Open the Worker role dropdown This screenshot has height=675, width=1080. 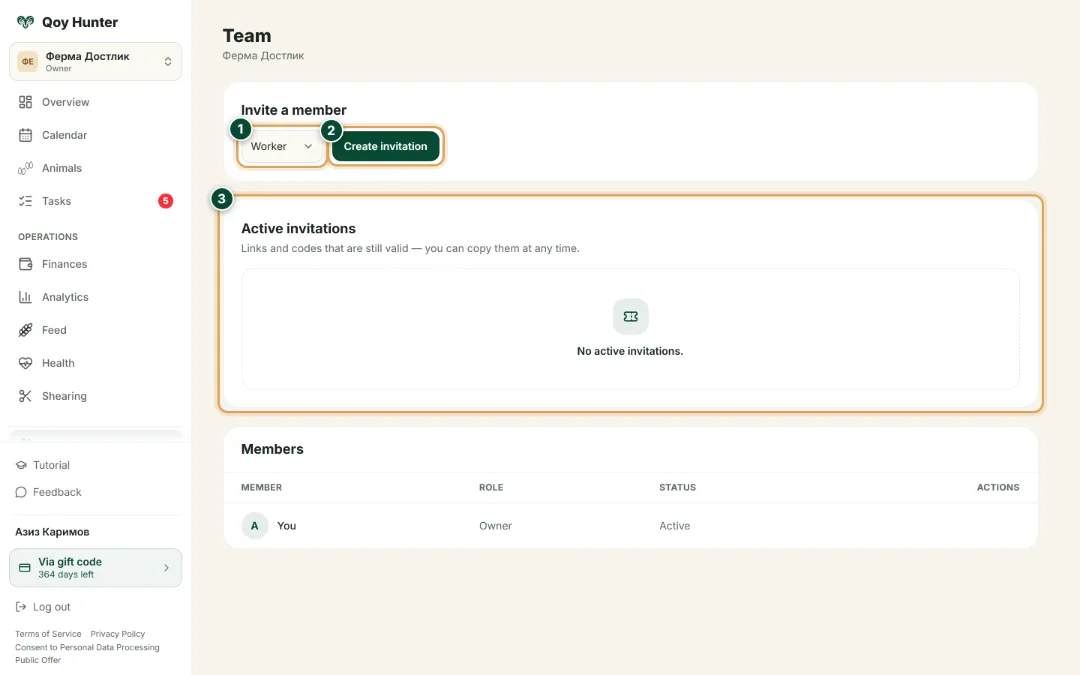(x=281, y=146)
